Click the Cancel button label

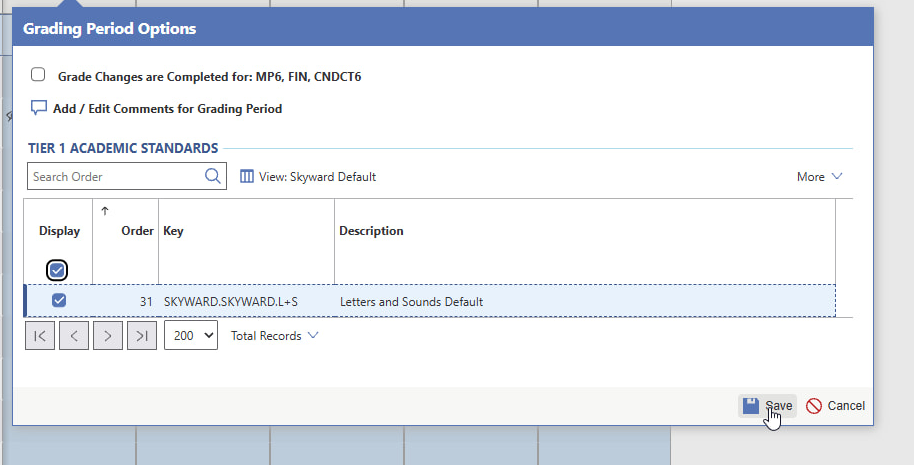point(846,406)
